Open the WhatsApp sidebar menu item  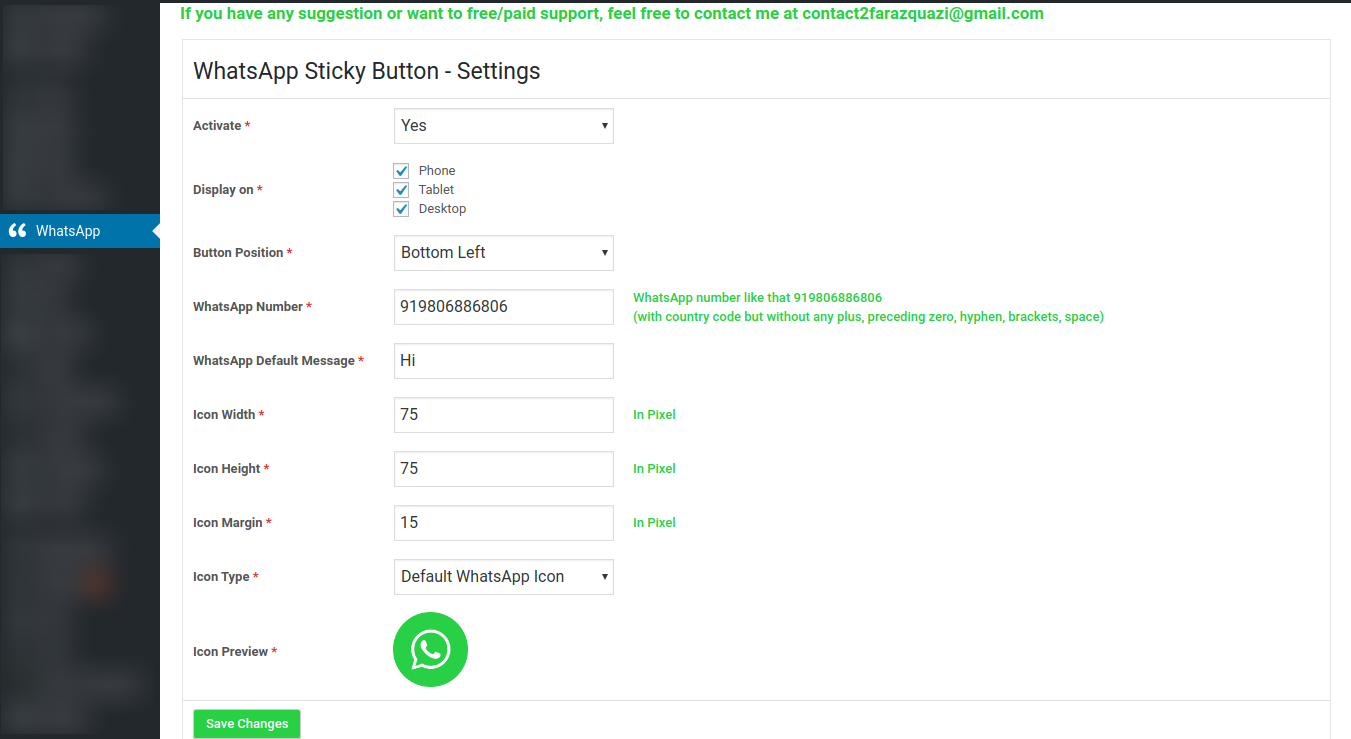80,231
